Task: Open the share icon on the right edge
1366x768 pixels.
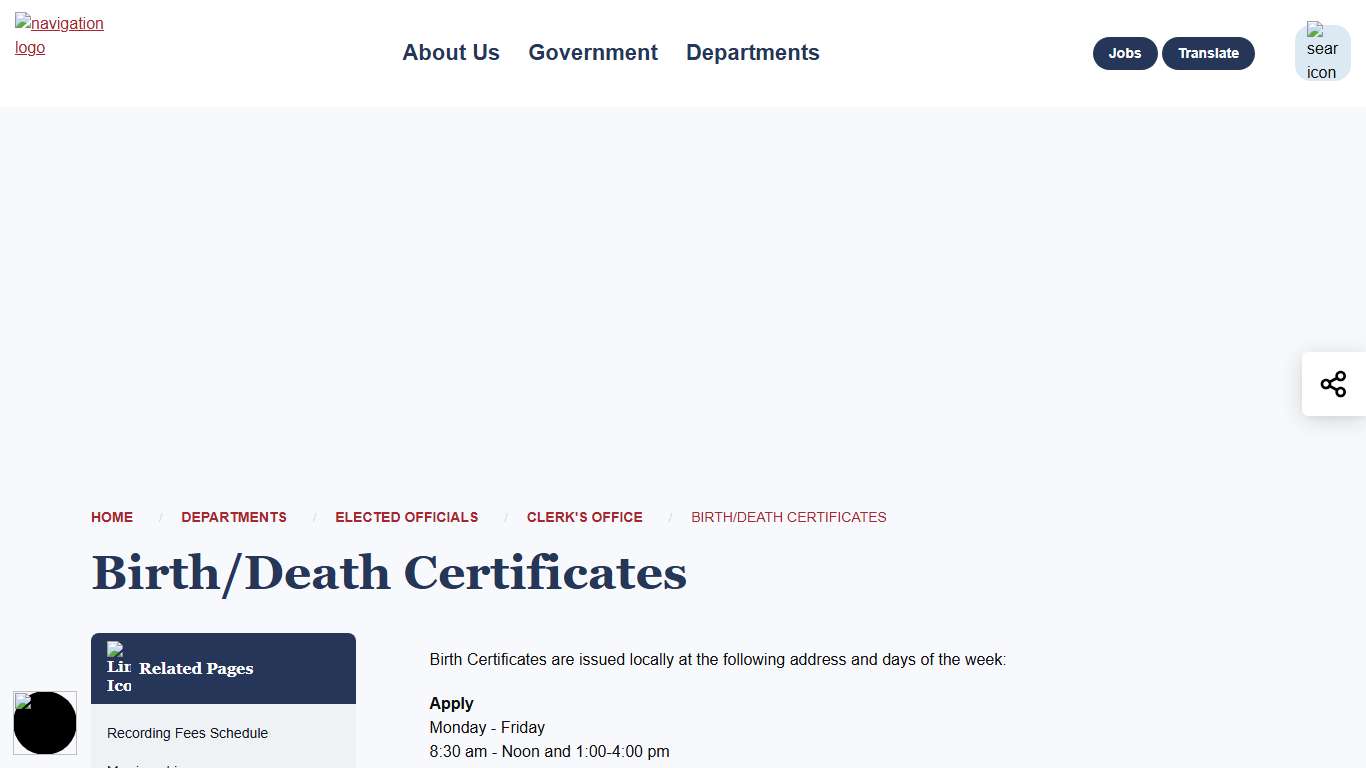Action: click(1333, 384)
